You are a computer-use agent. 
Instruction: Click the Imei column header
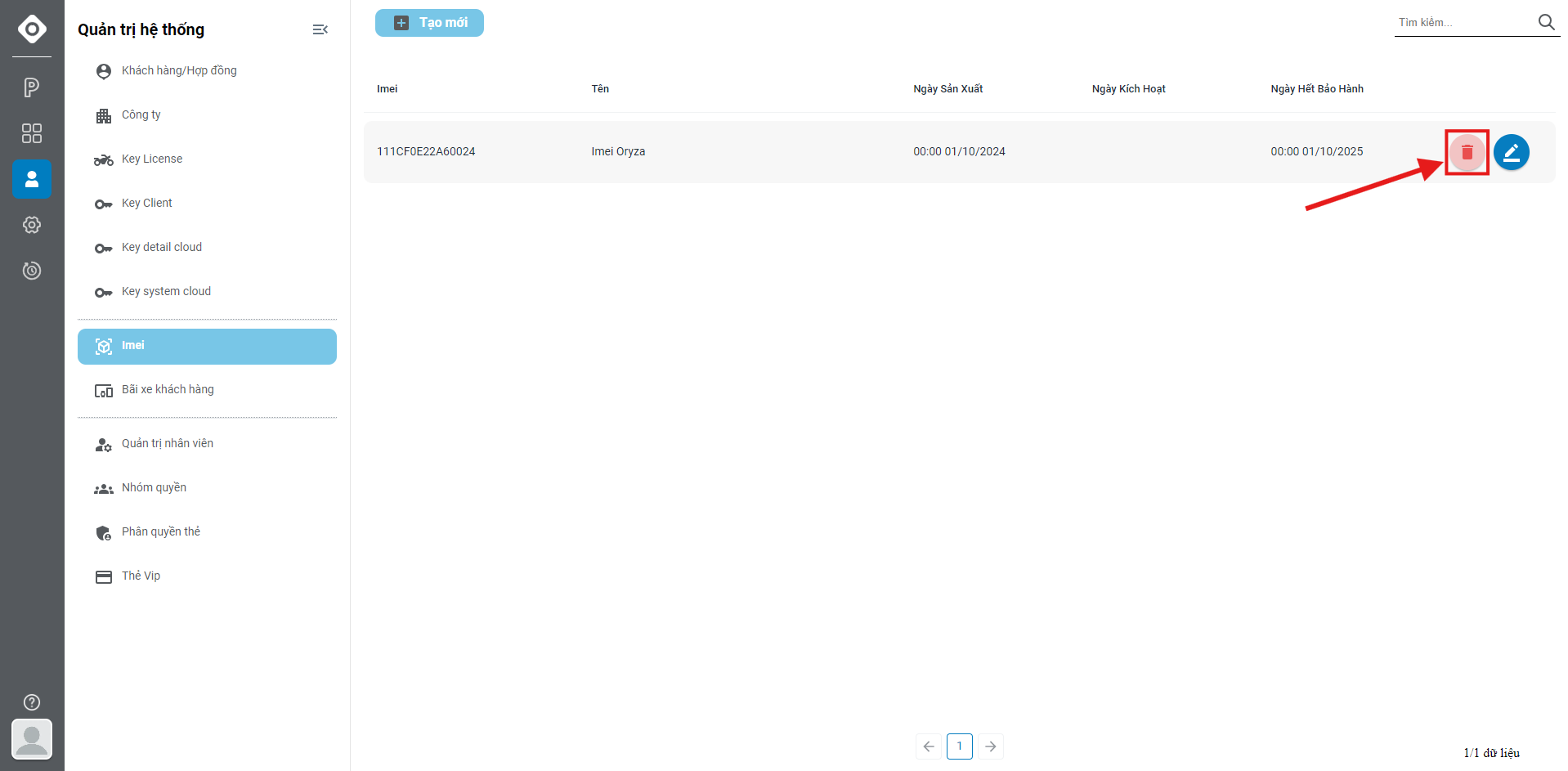pos(388,89)
